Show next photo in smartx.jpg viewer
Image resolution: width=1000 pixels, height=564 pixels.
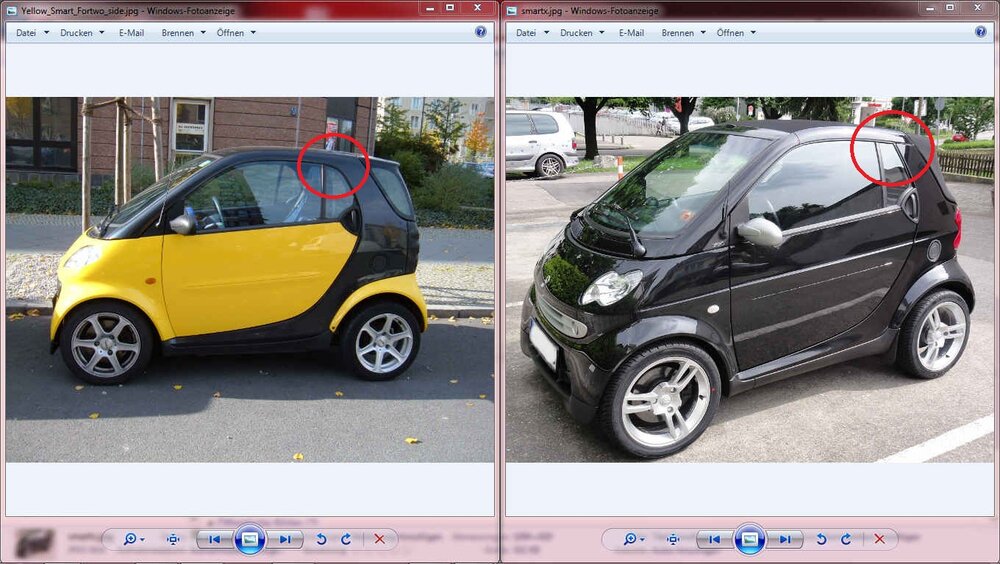pos(785,540)
